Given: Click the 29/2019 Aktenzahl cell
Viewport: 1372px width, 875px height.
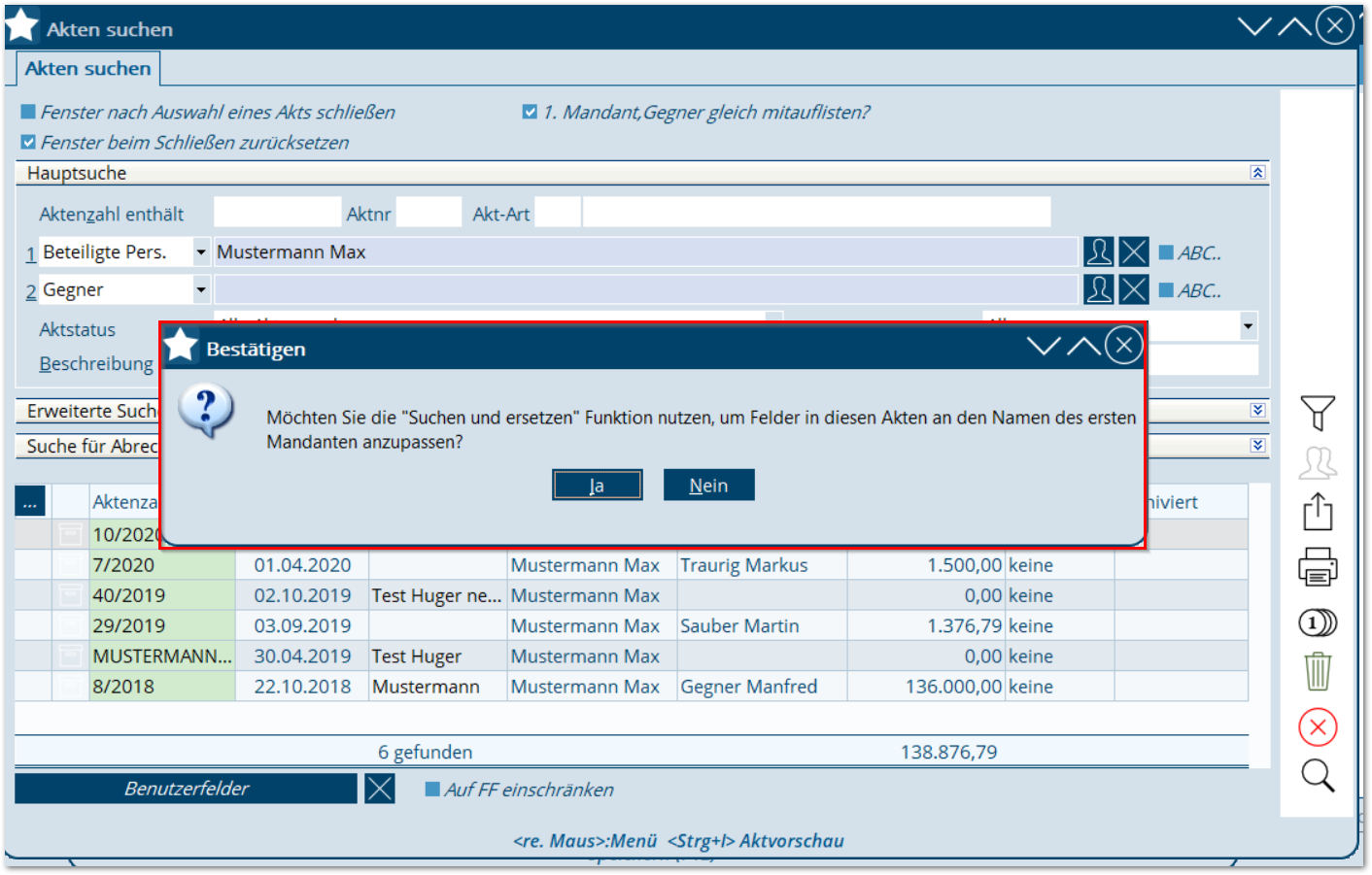Looking at the screenshot, I should click(x=162, y=625).
